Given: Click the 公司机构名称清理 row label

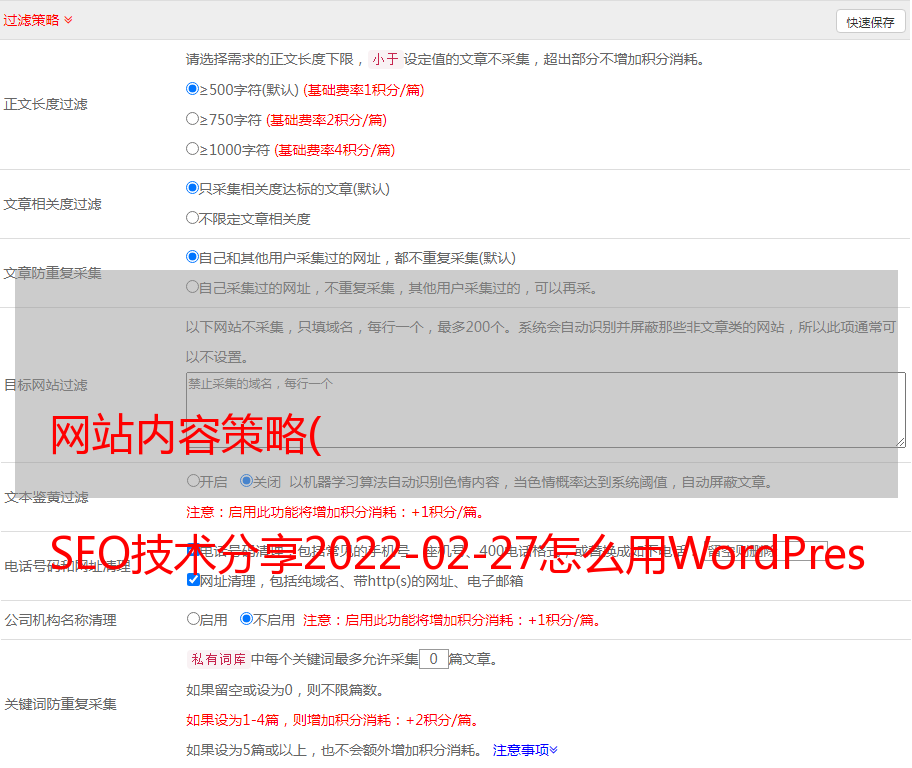Looking at the screenshot, I should coord(60,620).
